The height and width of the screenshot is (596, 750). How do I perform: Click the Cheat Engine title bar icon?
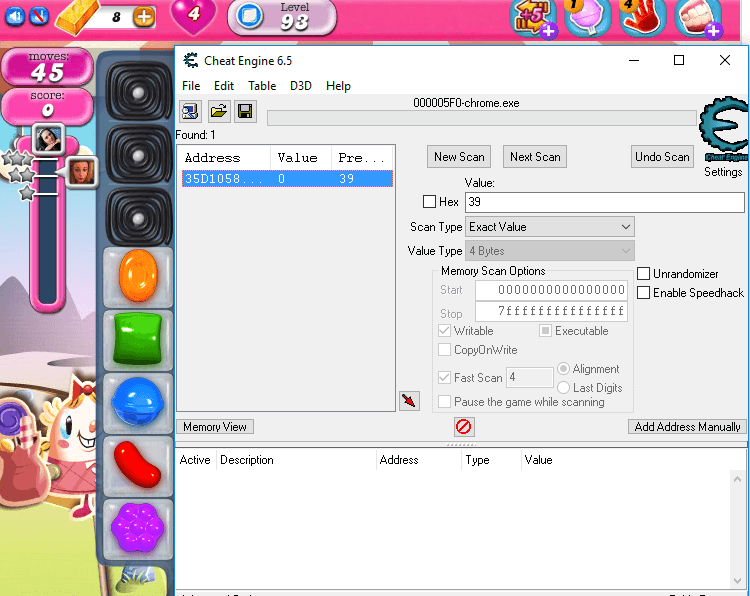coord(191,60)
